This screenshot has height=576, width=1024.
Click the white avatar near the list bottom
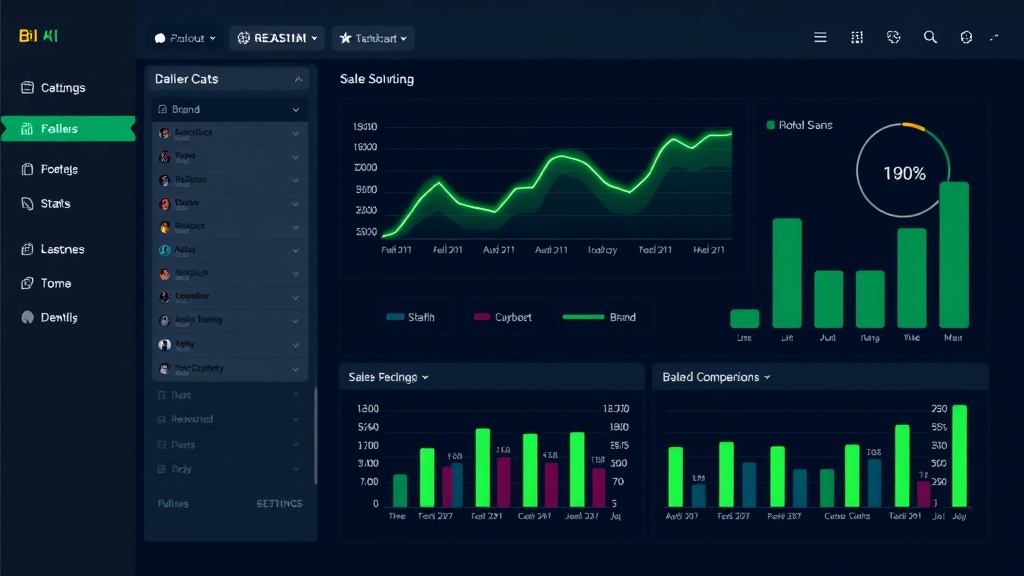click(165, 345)
